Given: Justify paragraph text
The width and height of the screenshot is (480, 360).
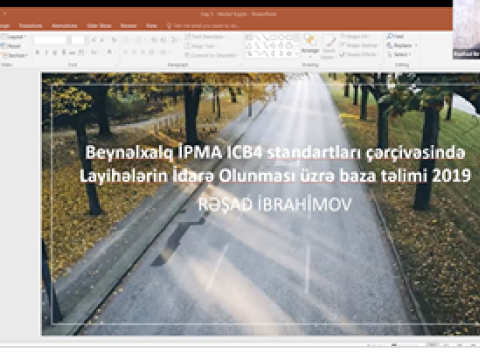Looking at the screenshot, I should tap(151, 52).
